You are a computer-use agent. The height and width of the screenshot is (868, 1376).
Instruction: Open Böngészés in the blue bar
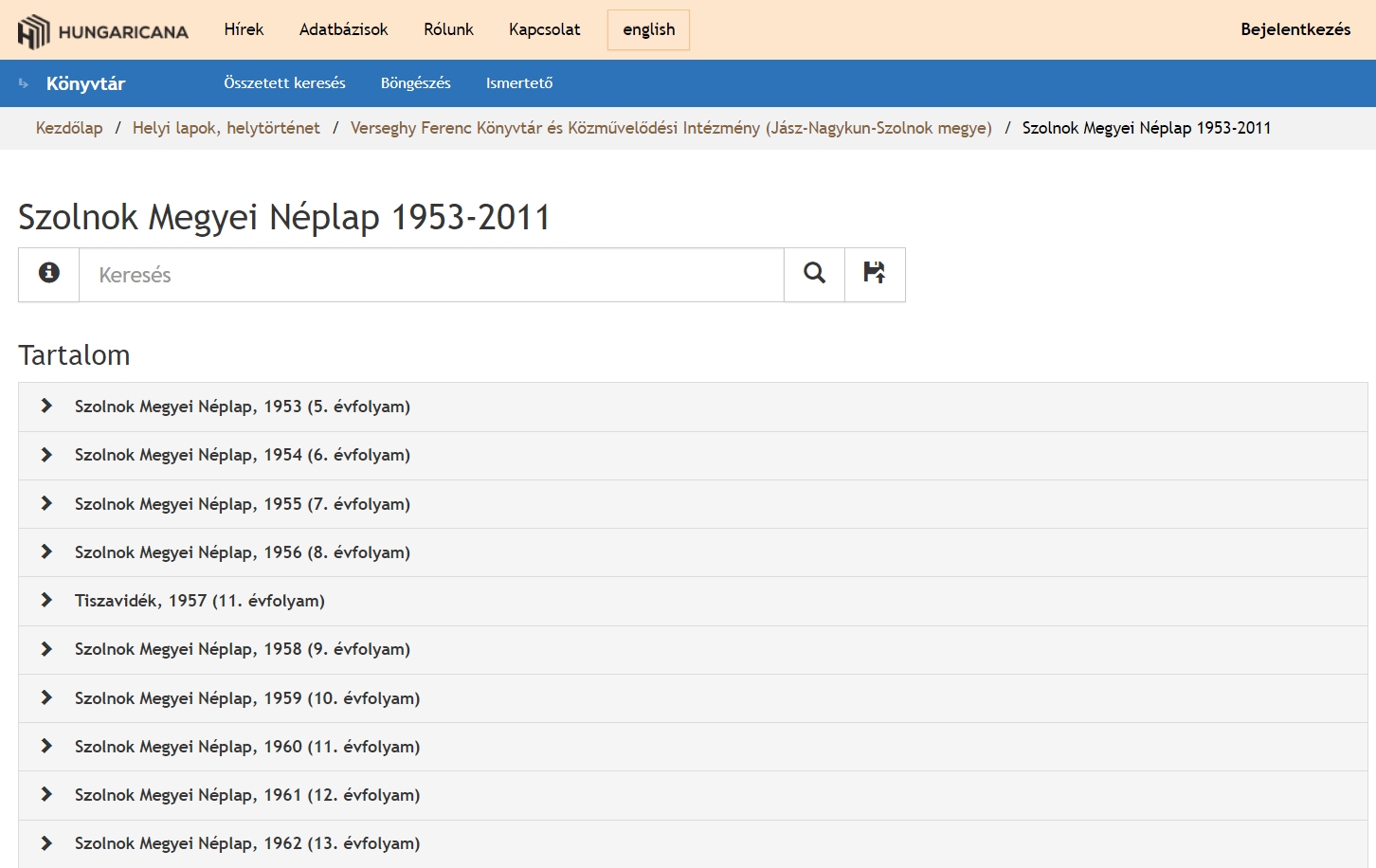point(416,83)
